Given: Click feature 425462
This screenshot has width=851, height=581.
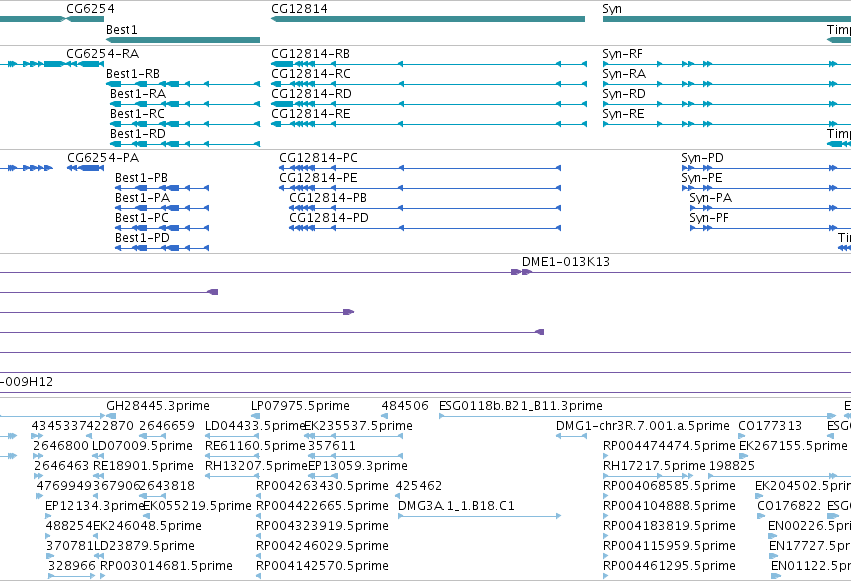Looking at the screenshot, I should click(x=418, y=486).
